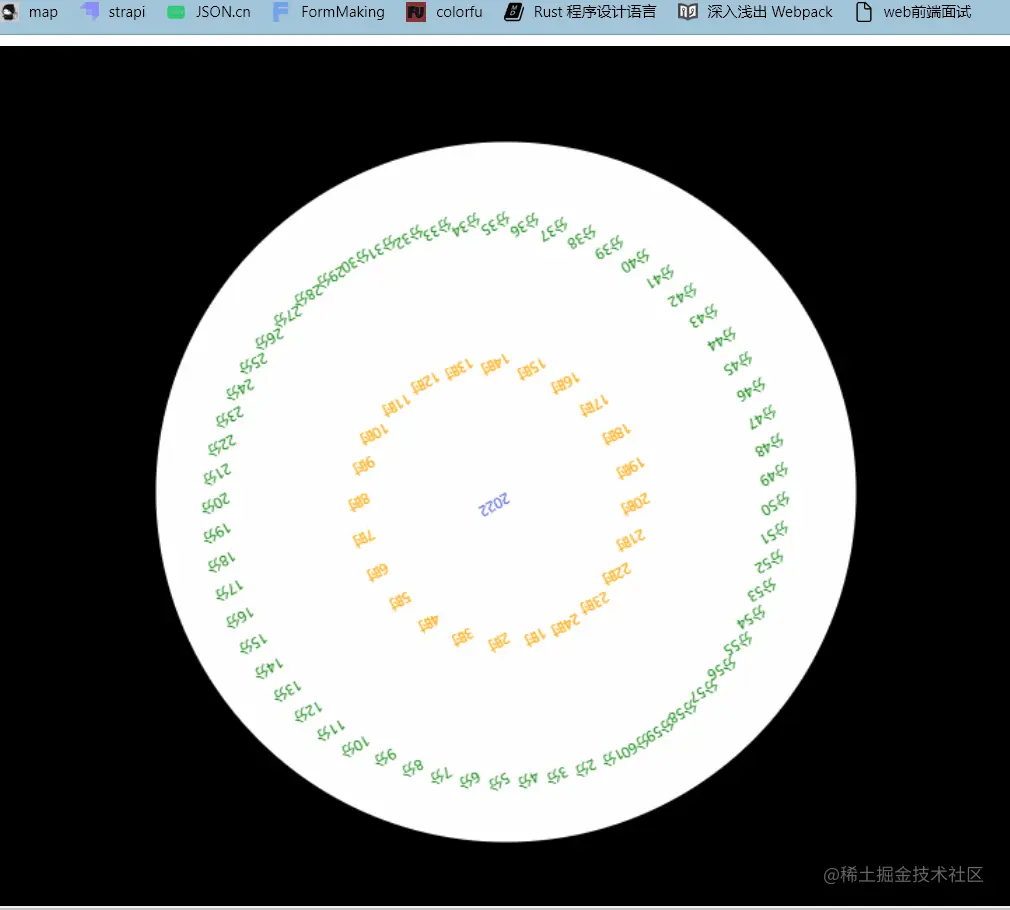Open the FormMaking bookmark
The image size is (1010, 910).
tap(341, 12)
